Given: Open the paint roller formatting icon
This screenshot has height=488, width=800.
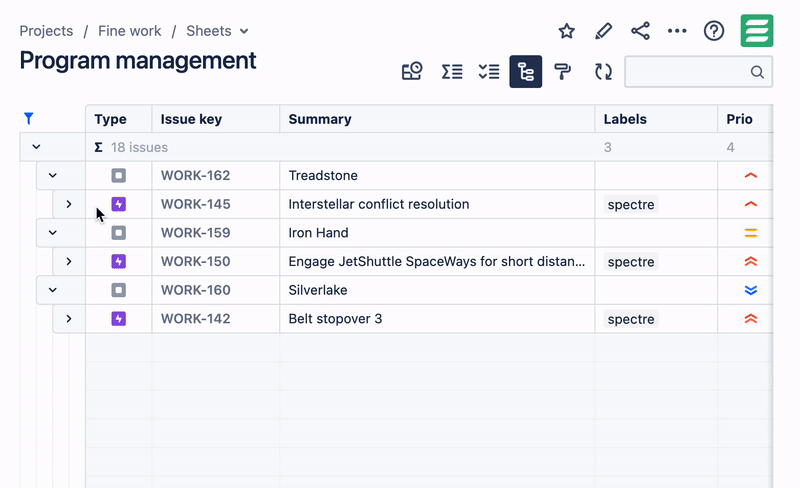Looking at the screenshot, I should [x=562, y=71].
